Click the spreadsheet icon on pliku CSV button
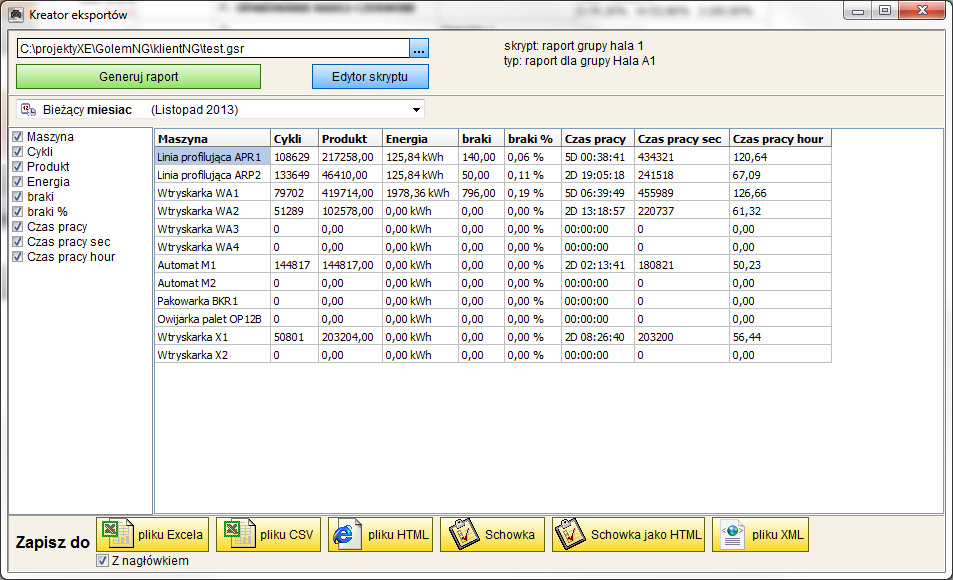The image size is (953, 580). click(239, 534)
